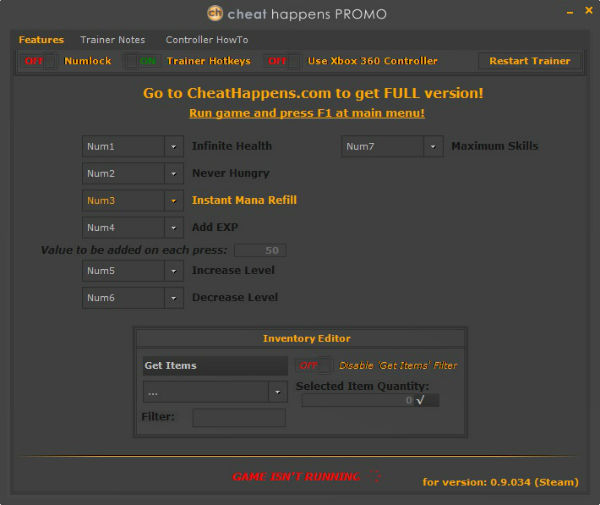Click the CheatHappens.com FULL version banner
This screenshot has width=600, height=505.
(x=313, y=93)
